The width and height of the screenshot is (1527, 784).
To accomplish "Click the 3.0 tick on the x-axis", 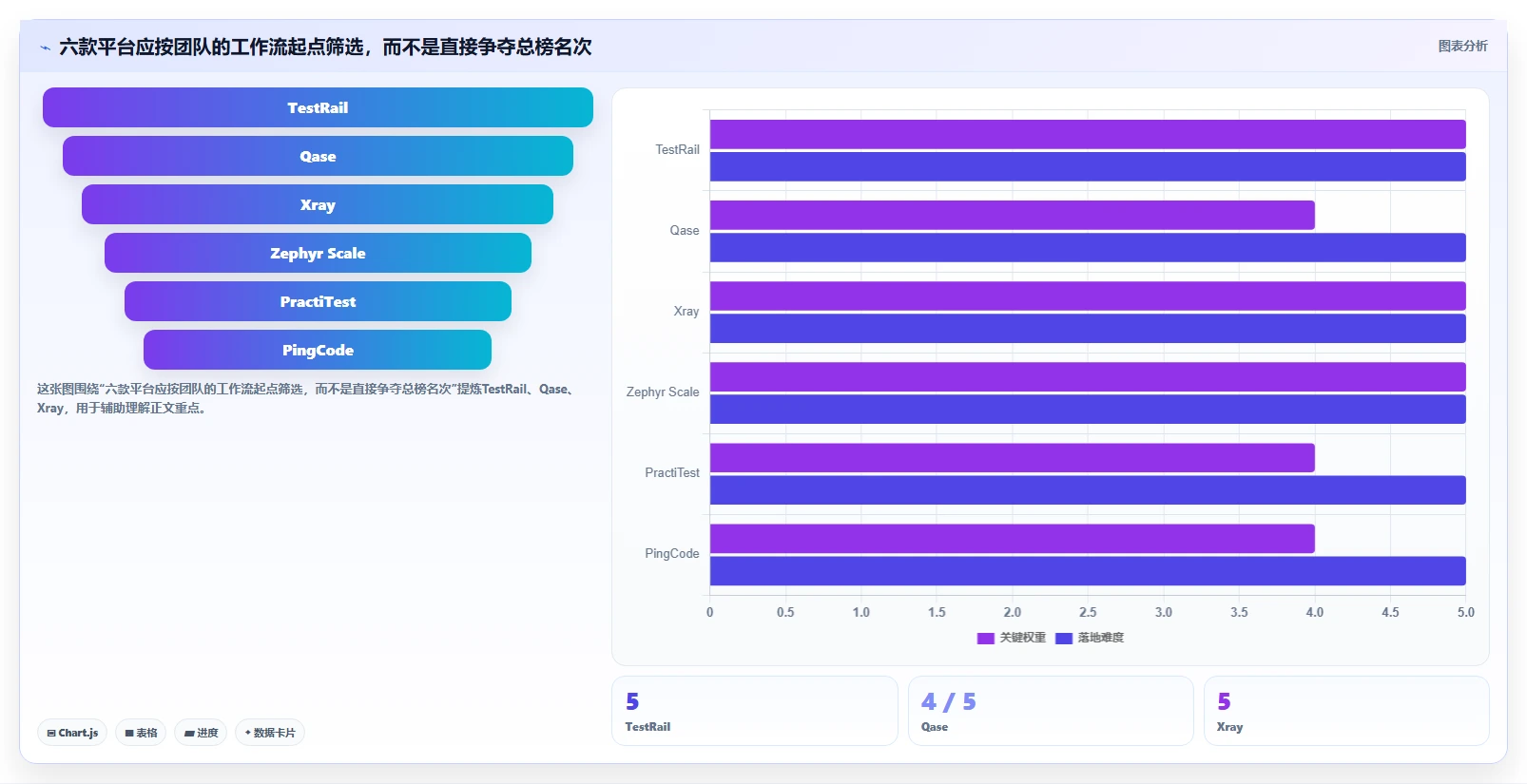I will (1164, 612).
